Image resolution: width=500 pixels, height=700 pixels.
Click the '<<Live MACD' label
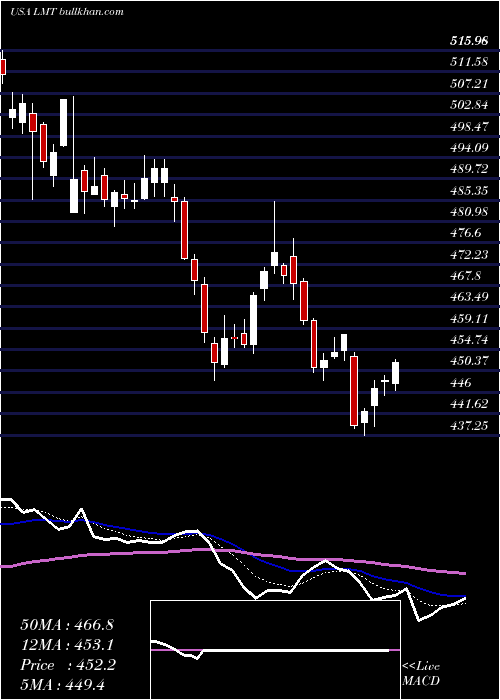click(x=421, y=673)
